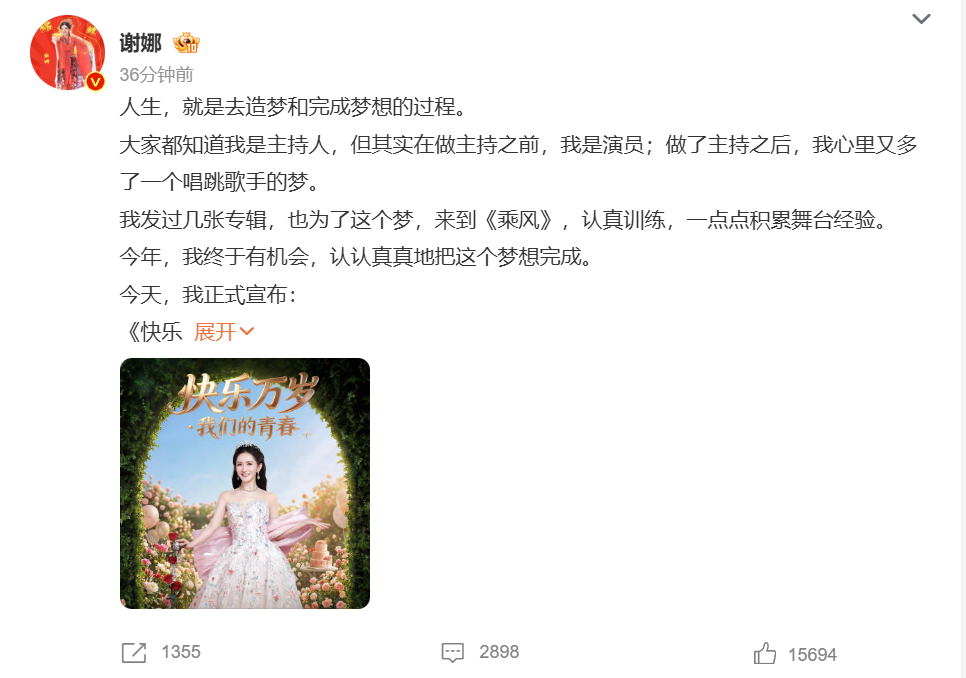Viewport: 966px width, 678px height.
Task: Open comments via the speech bubble icon
Action: pyautogui.click(x=453, y=652)
